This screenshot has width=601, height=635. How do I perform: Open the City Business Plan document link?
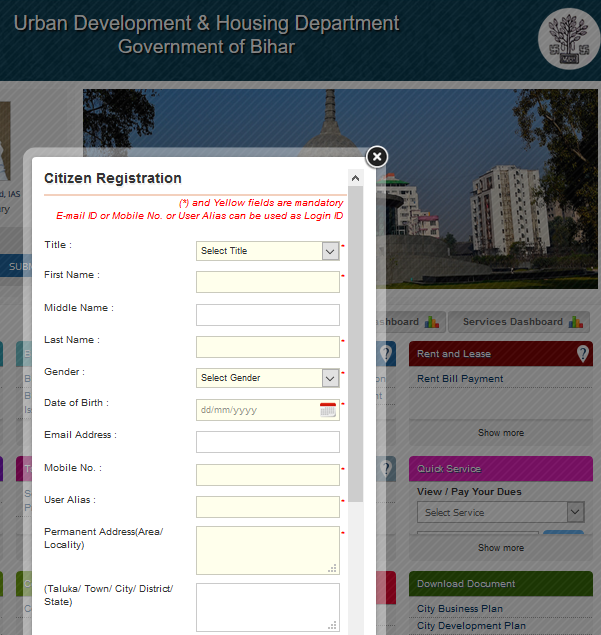(460, 608)
